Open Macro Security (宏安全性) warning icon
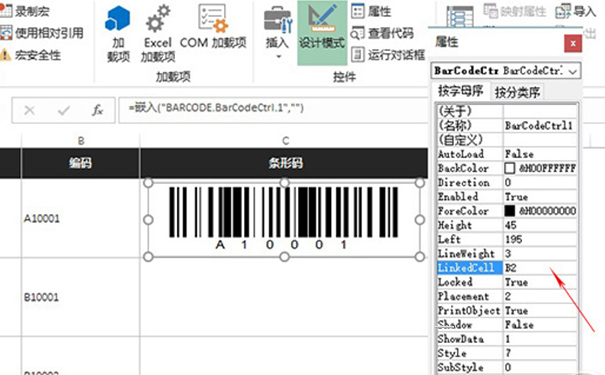605x375 pixels. [5, 55]
